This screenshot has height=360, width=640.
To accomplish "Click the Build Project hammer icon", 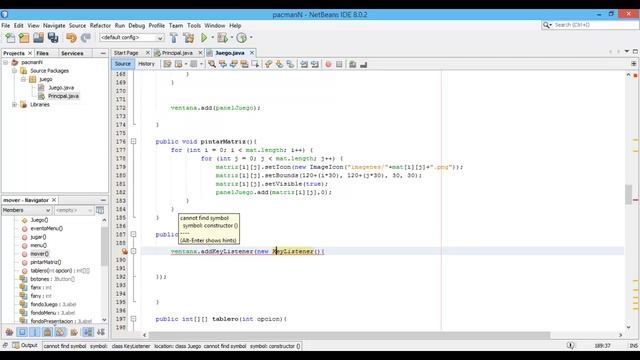I will (174, 38).
